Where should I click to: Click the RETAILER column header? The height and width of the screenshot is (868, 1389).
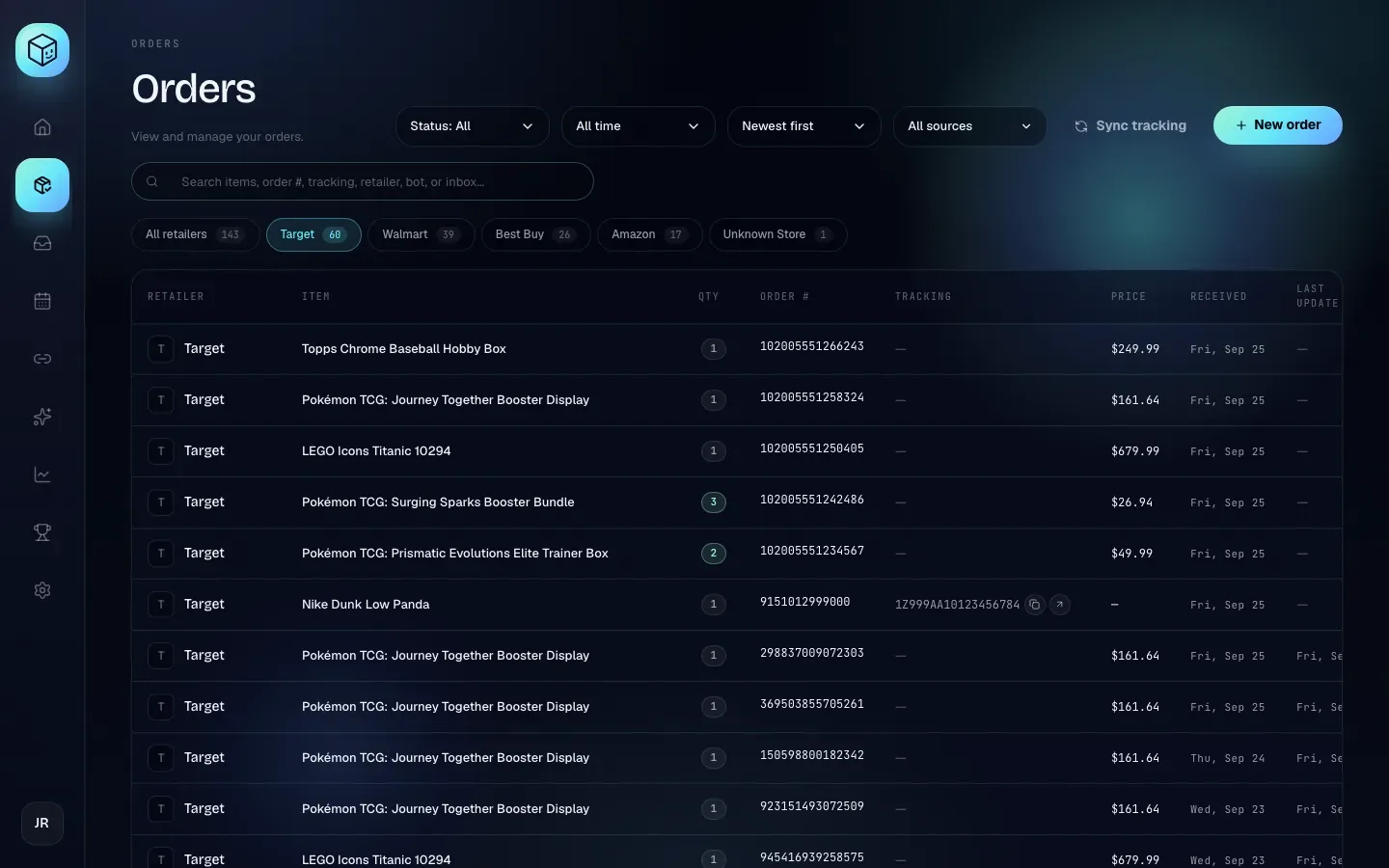coord(176,297)
